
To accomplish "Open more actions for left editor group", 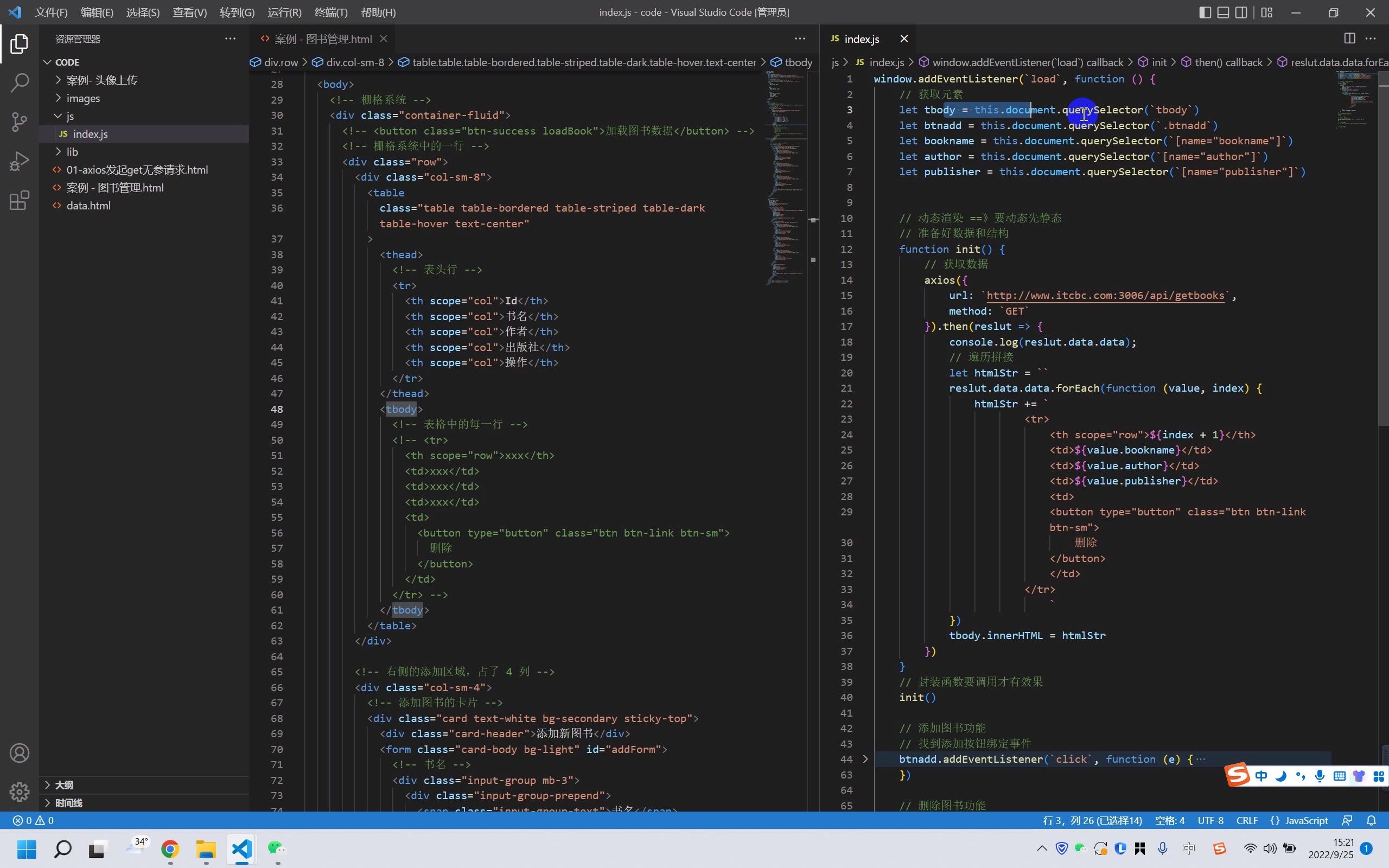I will [x=800, y=39].
